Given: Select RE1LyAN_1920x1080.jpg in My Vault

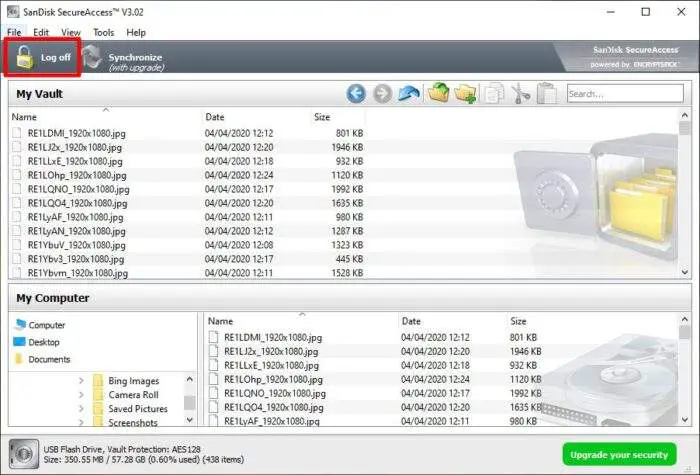Looking at the screenshot, I should 76,231.
